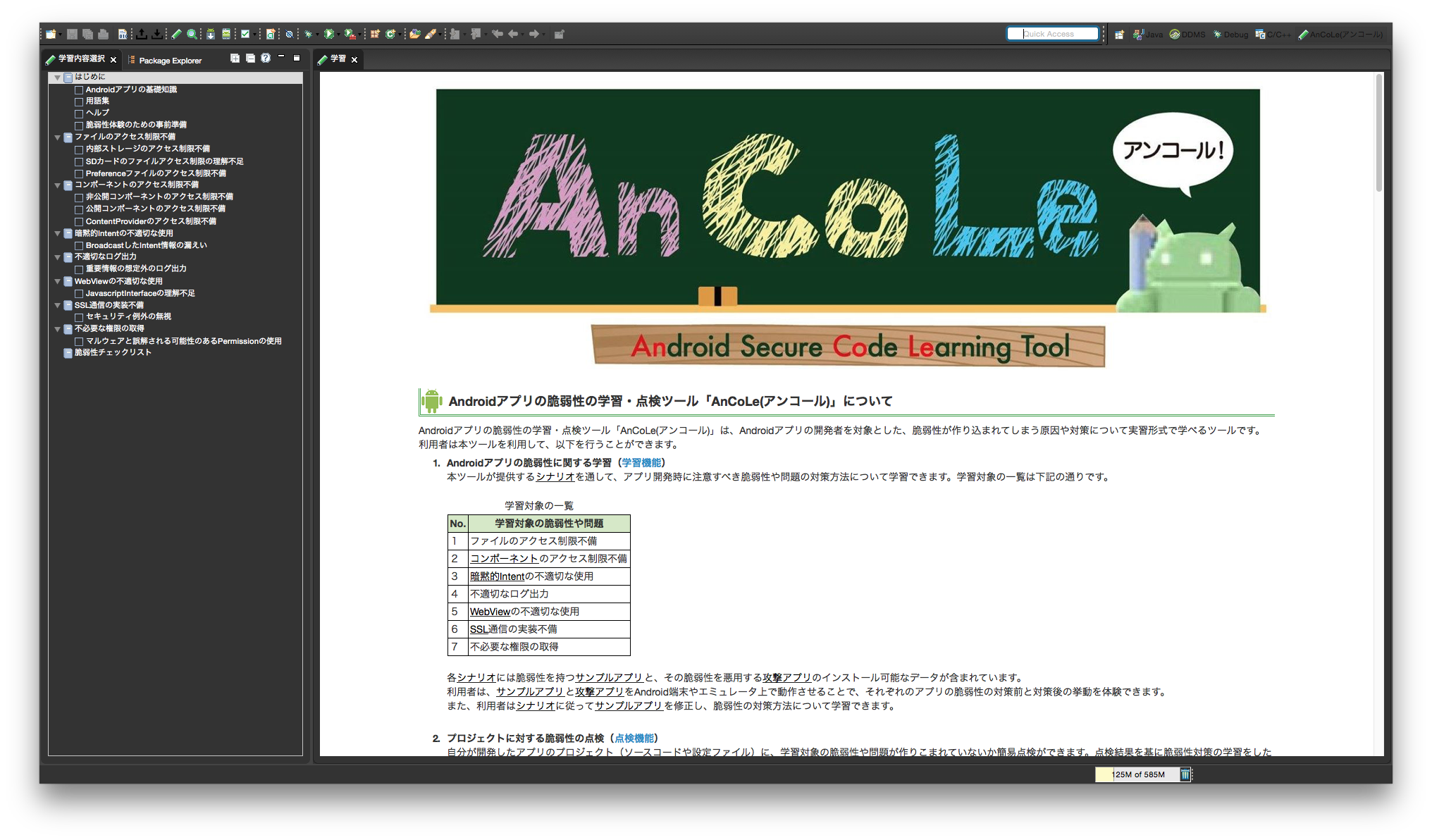Open dropdown arrow next to Run icon

click(338, 34)
